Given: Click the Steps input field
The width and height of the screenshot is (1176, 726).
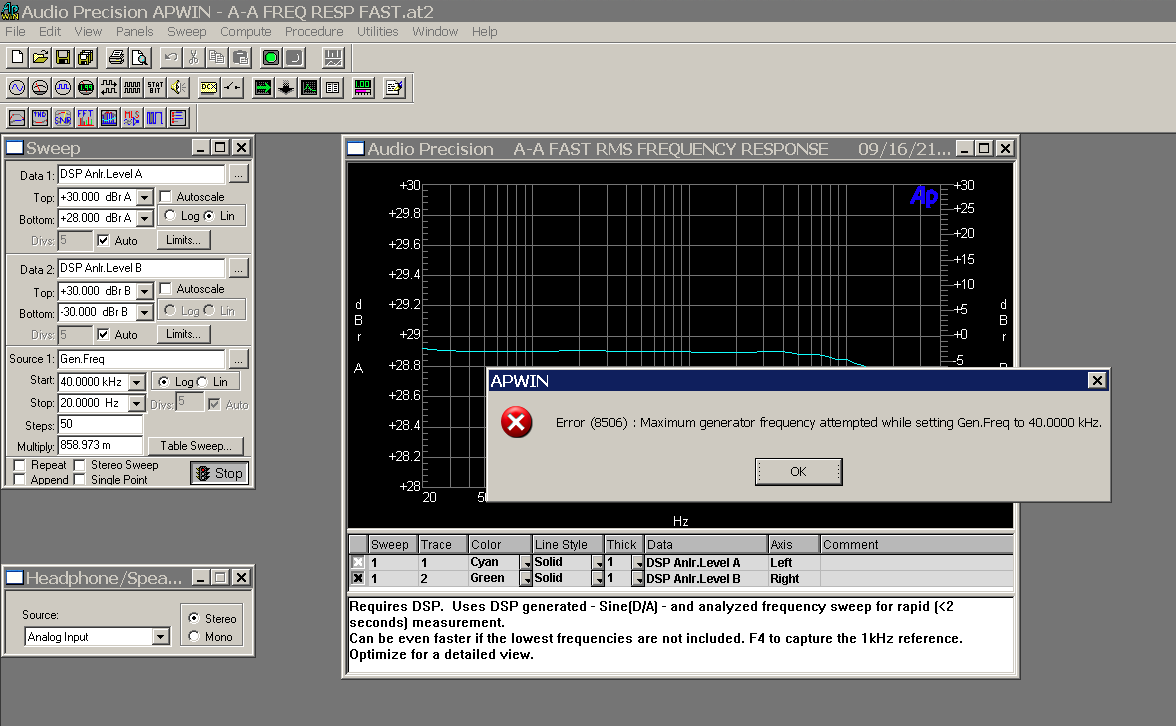Looking at the screenshot, I should (100, 424).
